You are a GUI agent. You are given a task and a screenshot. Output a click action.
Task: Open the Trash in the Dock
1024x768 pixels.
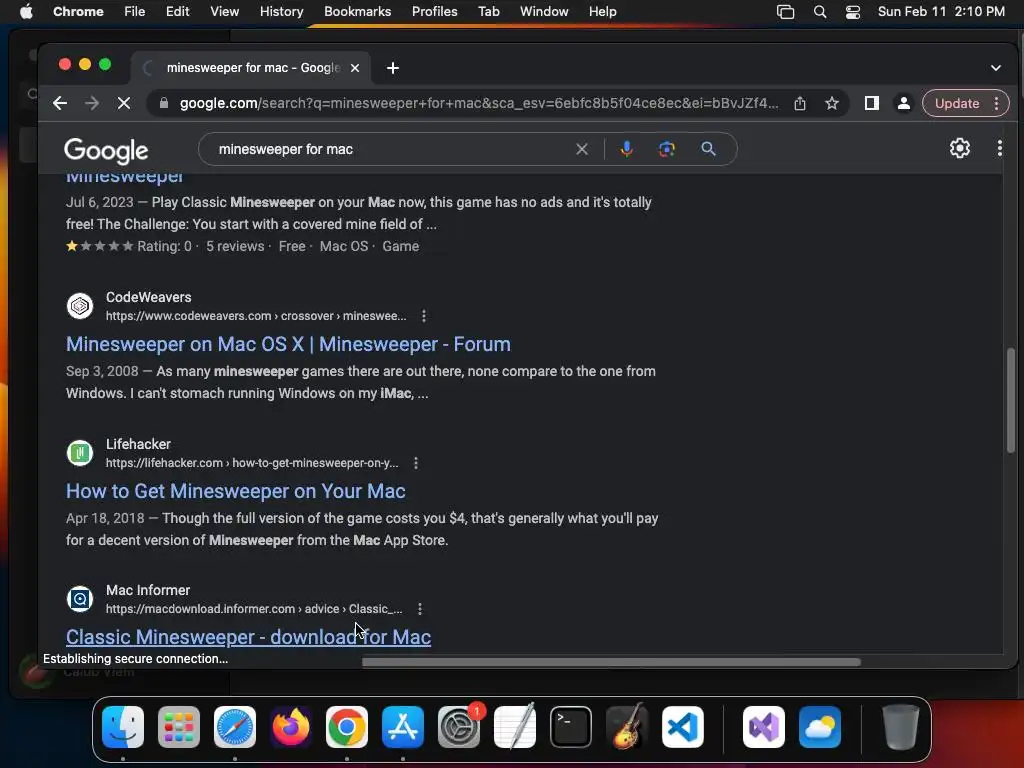click(901, 727)
